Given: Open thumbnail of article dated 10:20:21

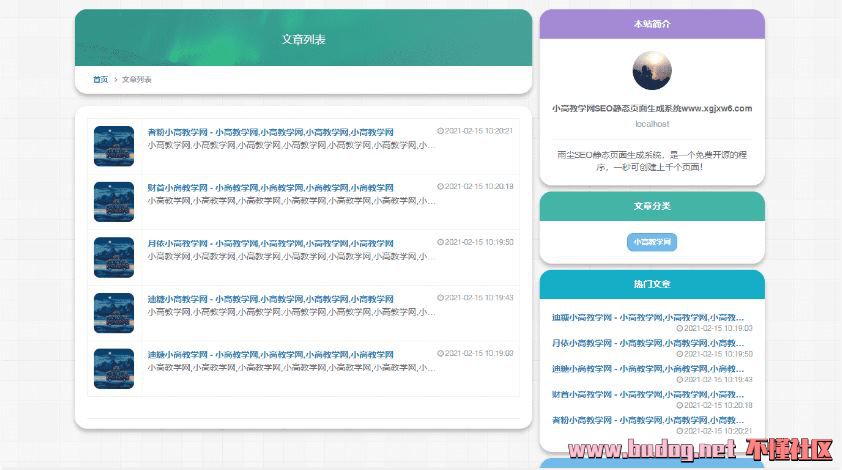Looking at the screenshot, I should pyautogui.click(x=114, y=146).
